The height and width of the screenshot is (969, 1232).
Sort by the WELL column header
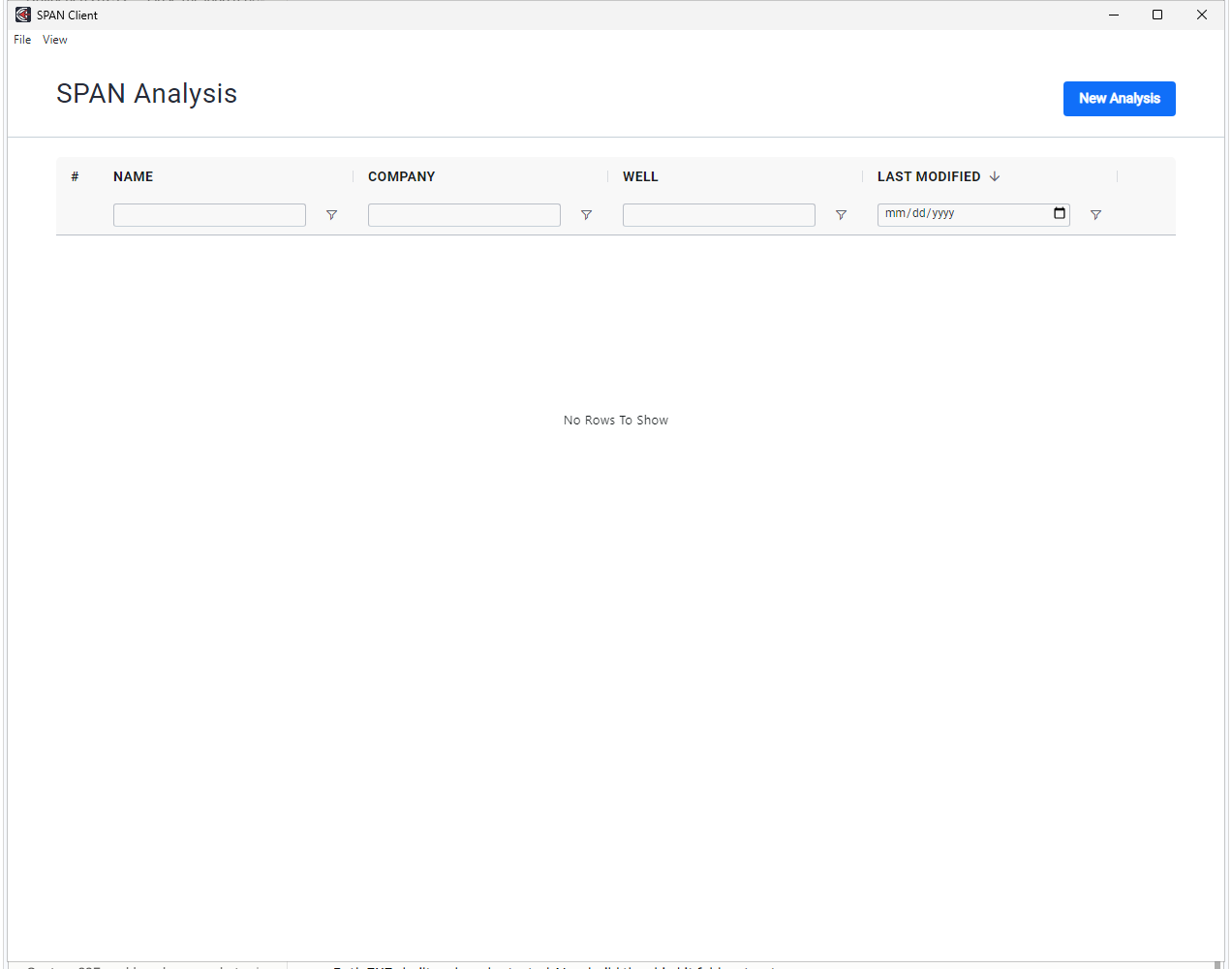point(640,176)
